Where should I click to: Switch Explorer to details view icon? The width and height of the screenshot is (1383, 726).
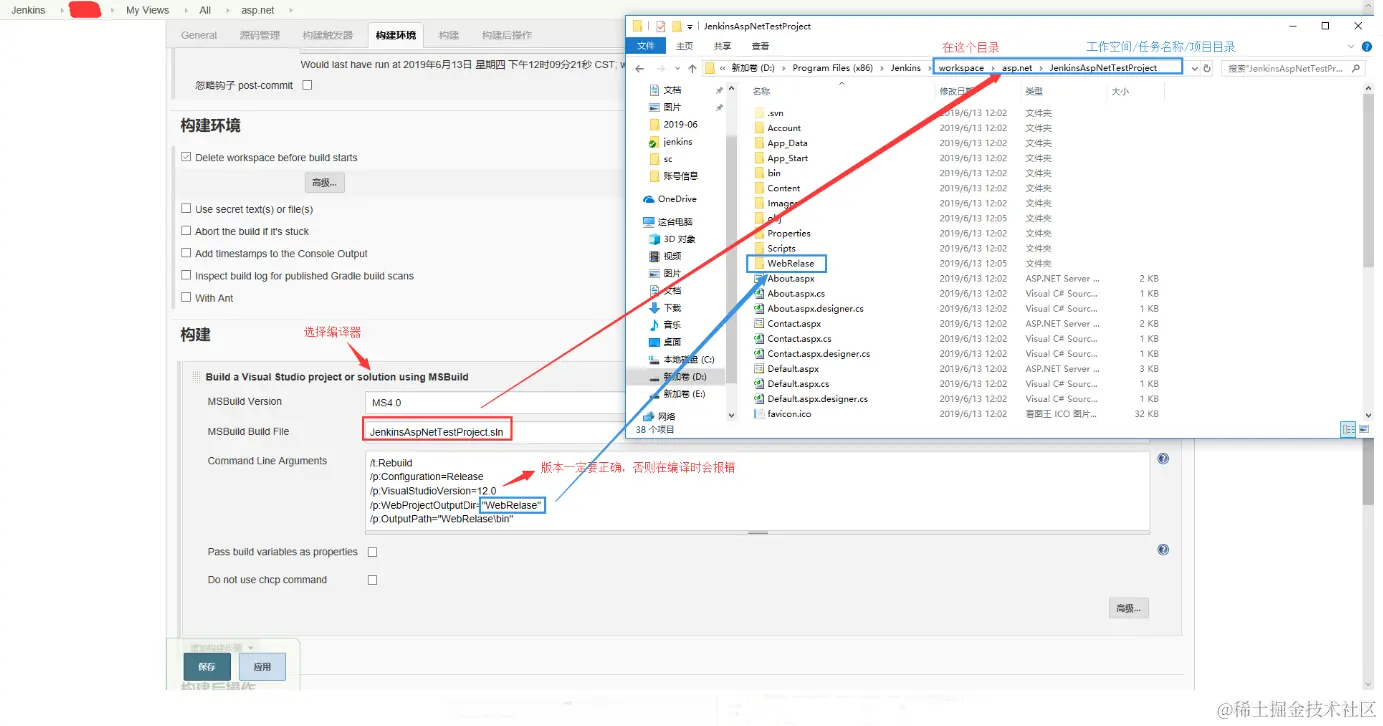click(x=1348, y=429)
